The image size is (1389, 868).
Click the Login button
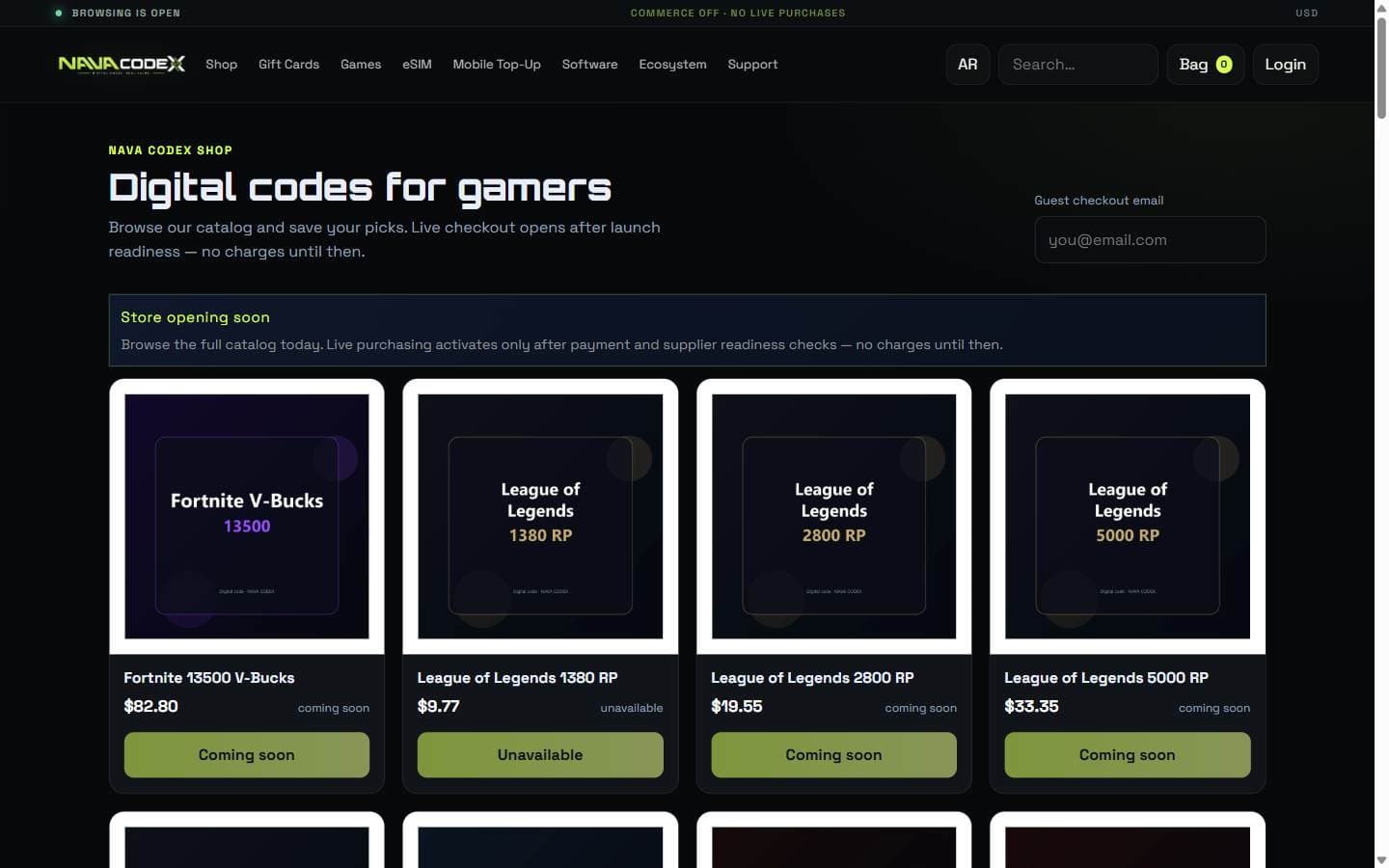point(1285,65)
